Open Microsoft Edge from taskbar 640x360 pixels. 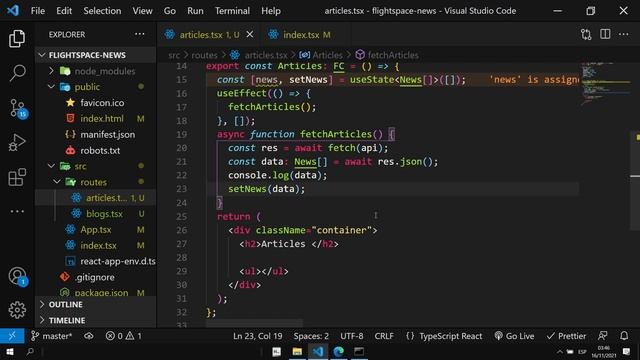click(x=338, y=351)
